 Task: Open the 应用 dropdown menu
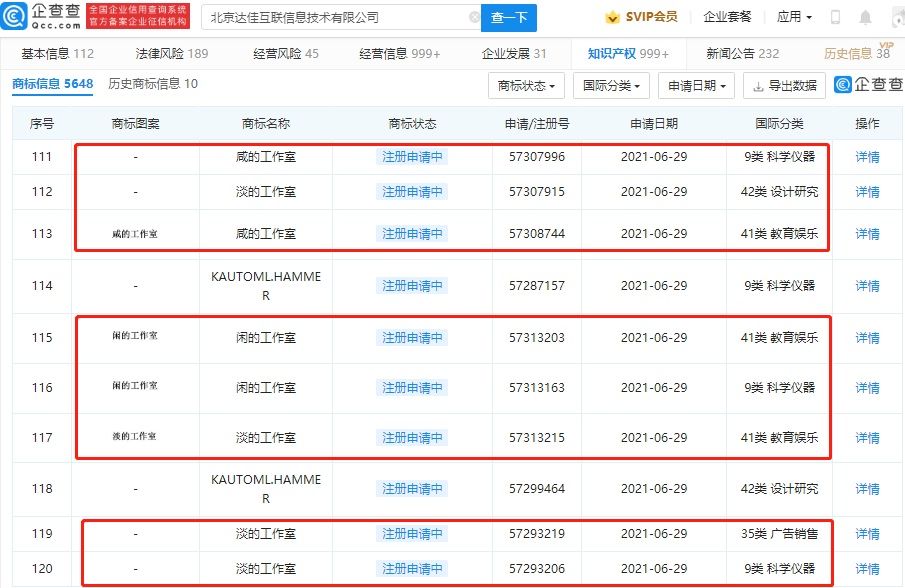(x=794, y=17)
